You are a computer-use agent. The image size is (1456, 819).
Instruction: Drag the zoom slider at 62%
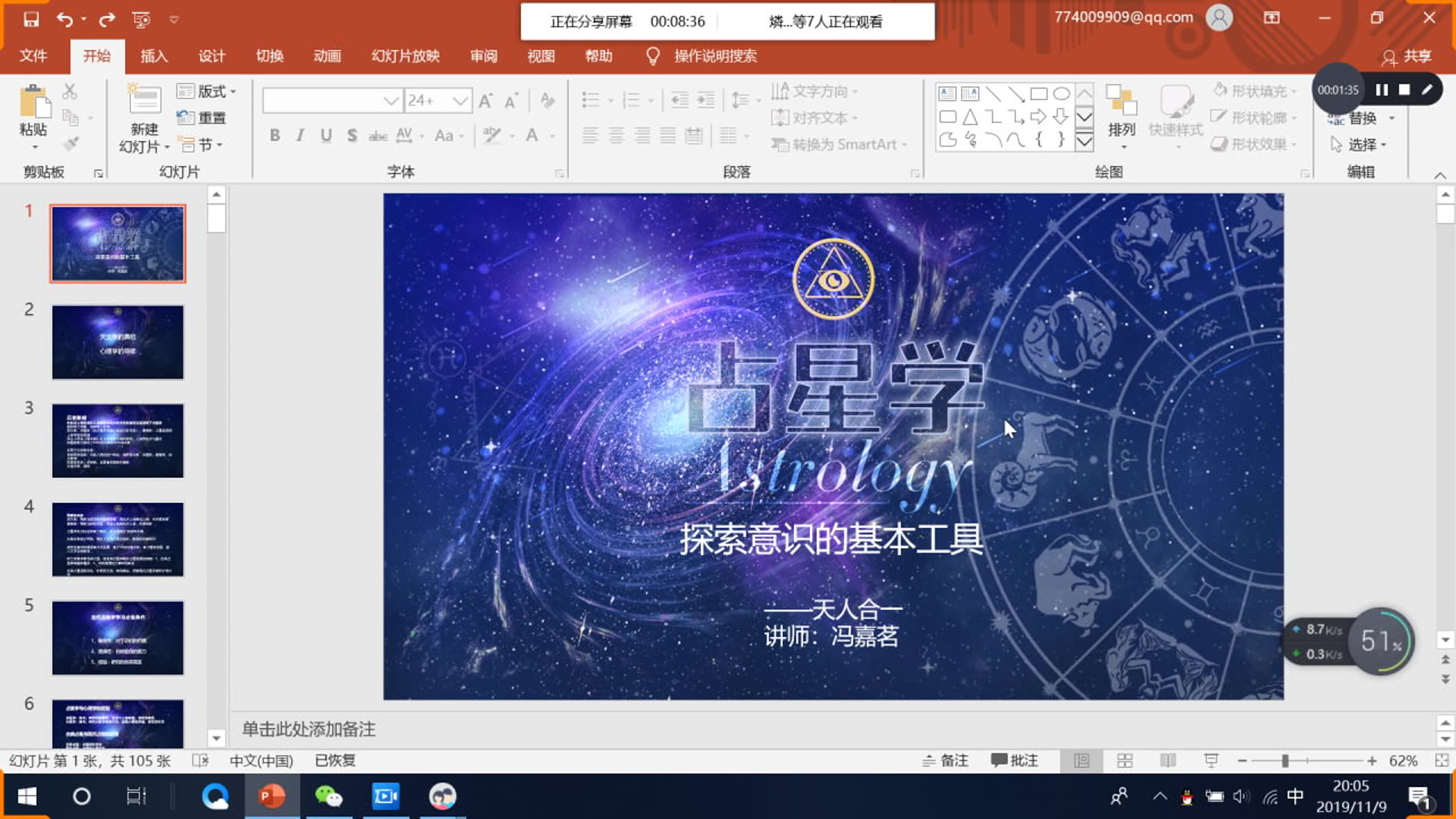pos(1282,761)
